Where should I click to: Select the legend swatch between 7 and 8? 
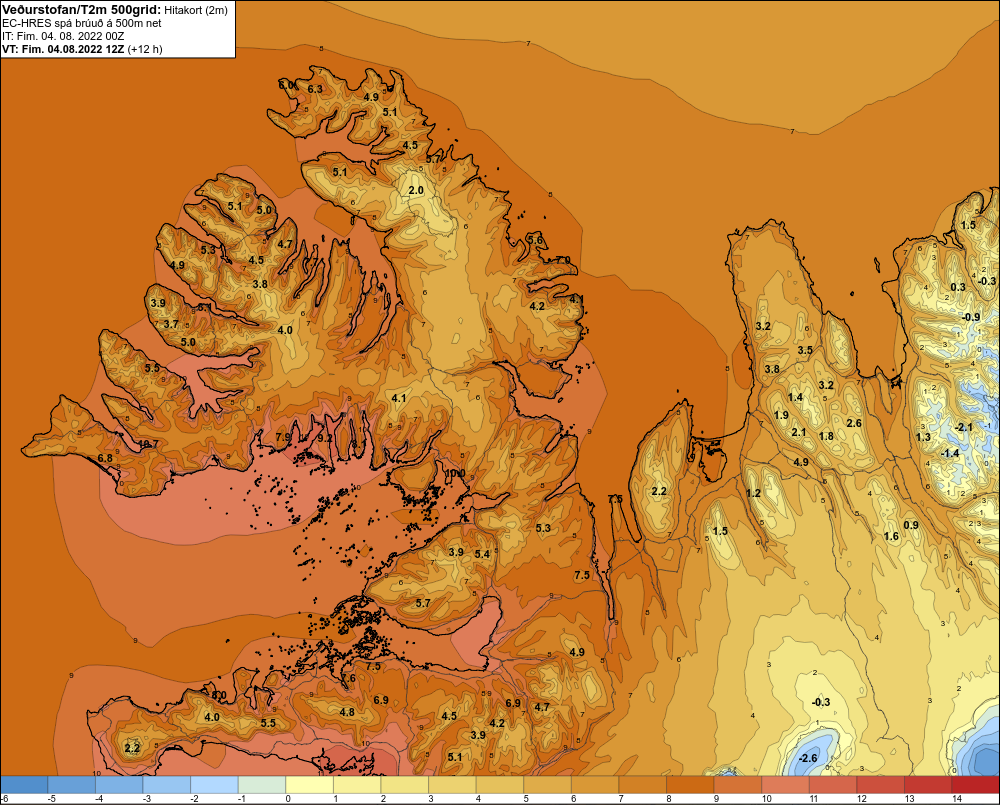pyautogui.click(x=643, y=785)
